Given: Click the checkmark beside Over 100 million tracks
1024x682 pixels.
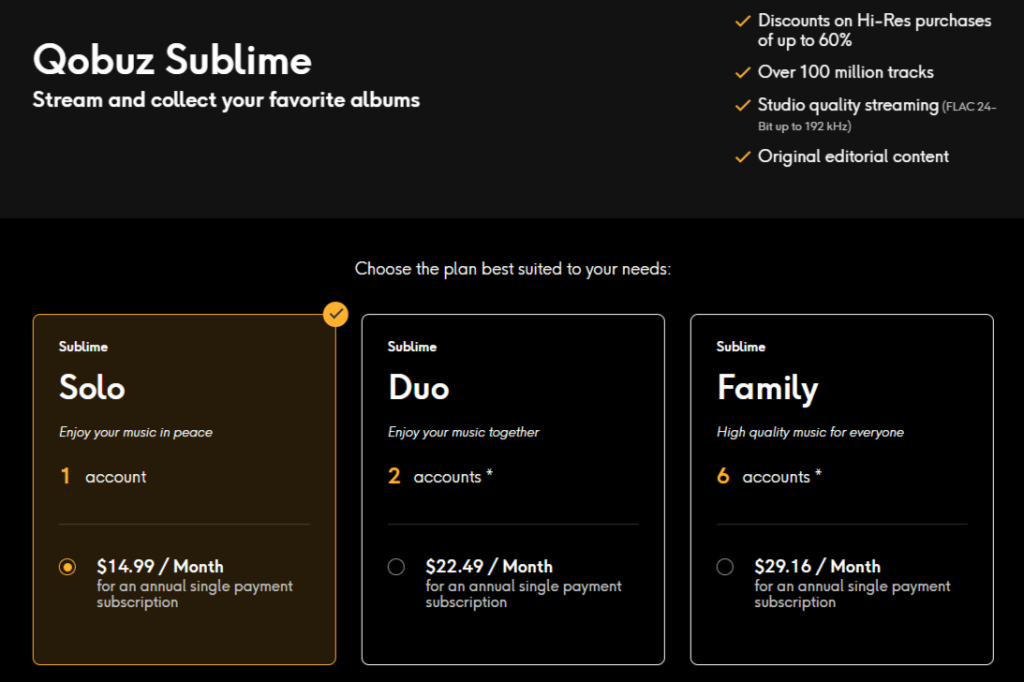Looking at the screenshot, I should tap(743, 73).
